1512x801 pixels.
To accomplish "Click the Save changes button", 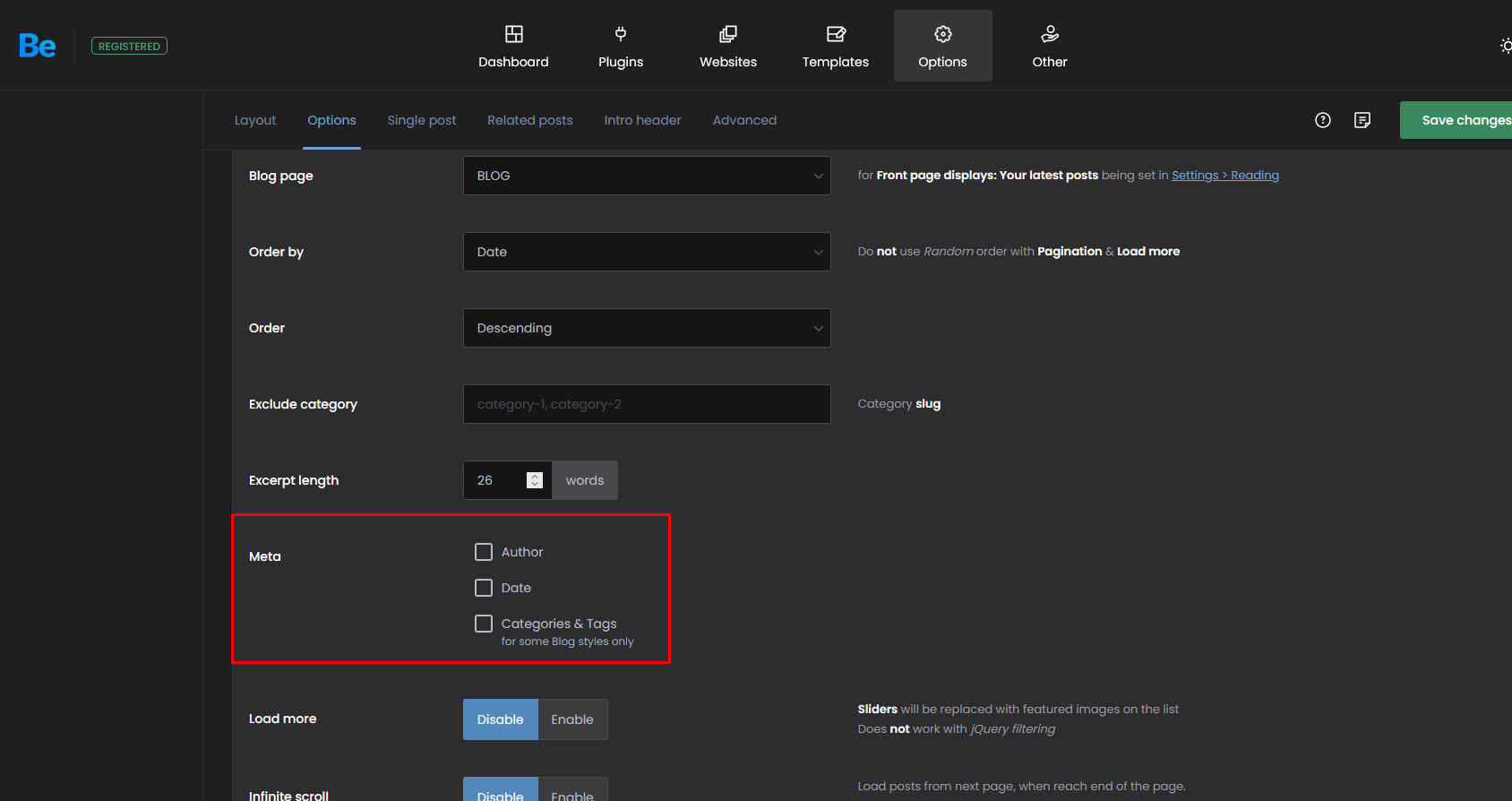I will [x=1456, y=120].
